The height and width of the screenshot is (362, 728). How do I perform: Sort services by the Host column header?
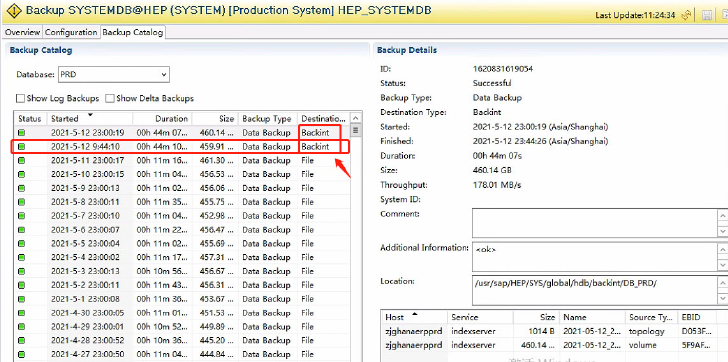pos(414,317)
